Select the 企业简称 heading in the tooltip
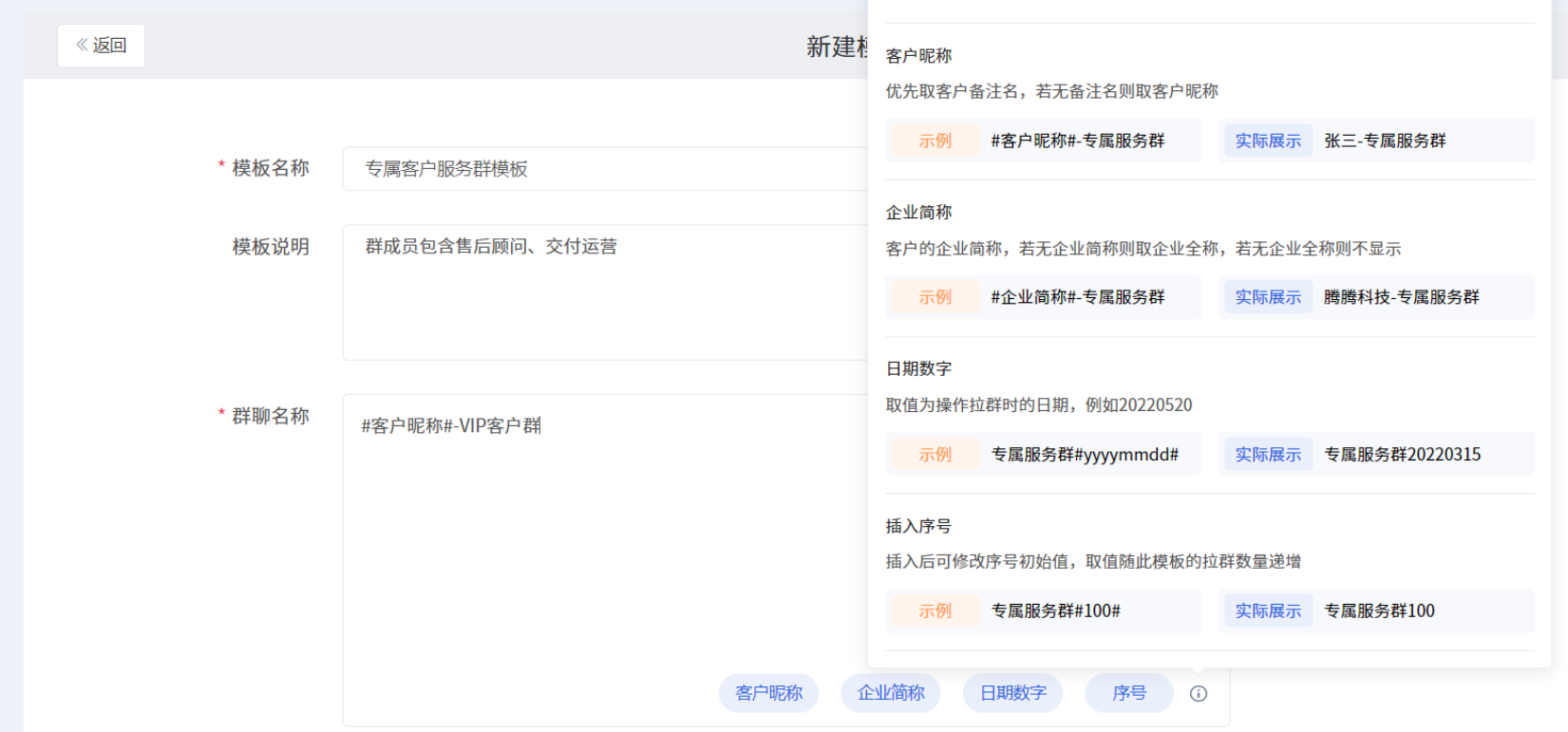Image resolution: width=1568 pixels, height=732 pixels. (x=918, y=213)
